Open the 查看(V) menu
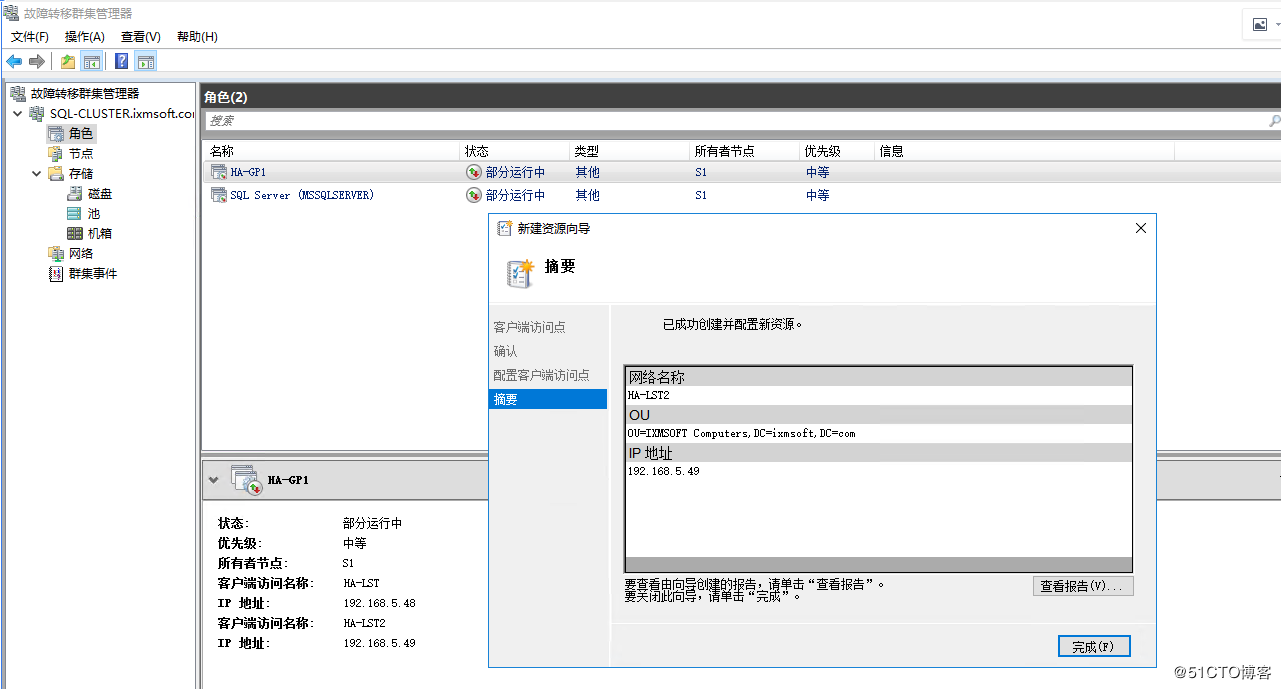The height and width of the screenshot is (689, 1281). [x=139, y=36]
